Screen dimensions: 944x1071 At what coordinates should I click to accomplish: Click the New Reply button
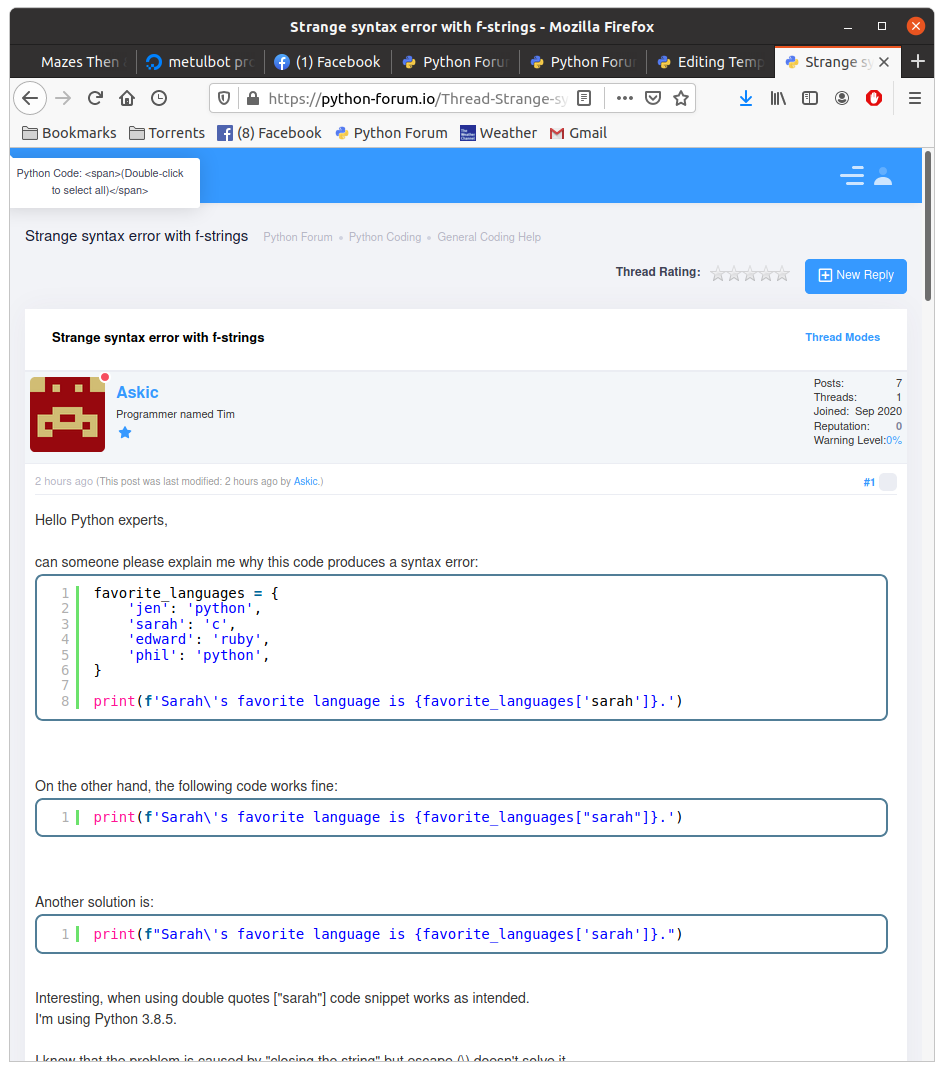click(855, 275)
